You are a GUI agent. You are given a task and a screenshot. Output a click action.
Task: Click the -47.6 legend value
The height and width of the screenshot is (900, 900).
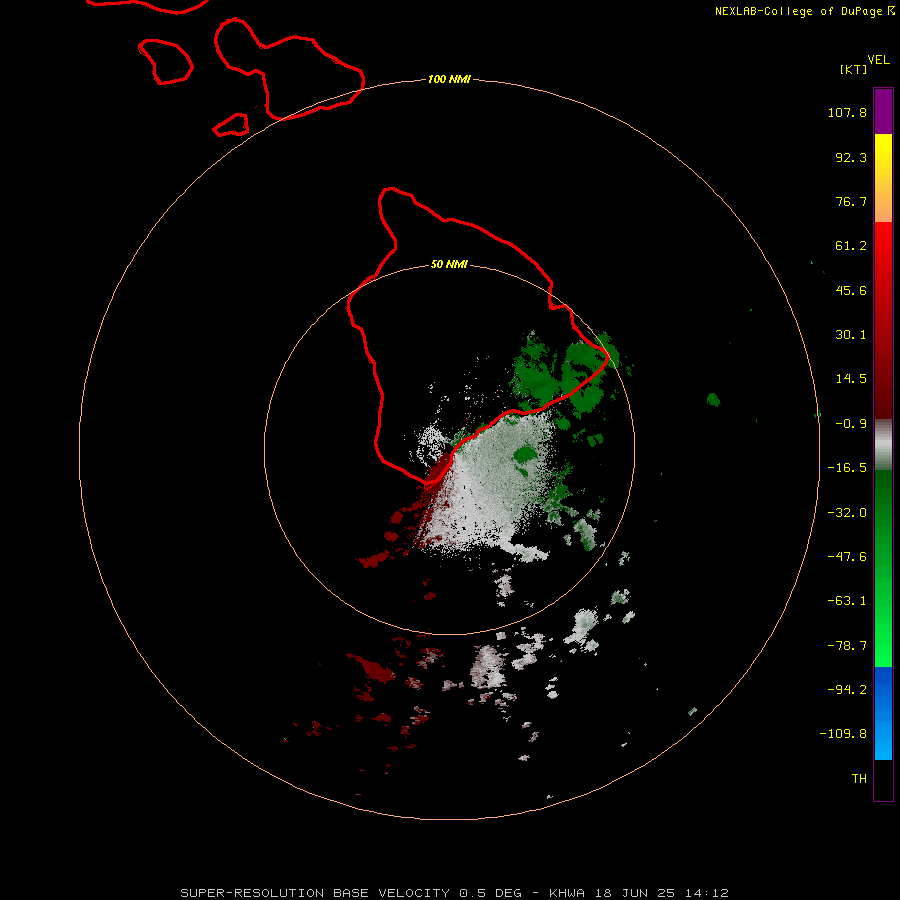847,557
